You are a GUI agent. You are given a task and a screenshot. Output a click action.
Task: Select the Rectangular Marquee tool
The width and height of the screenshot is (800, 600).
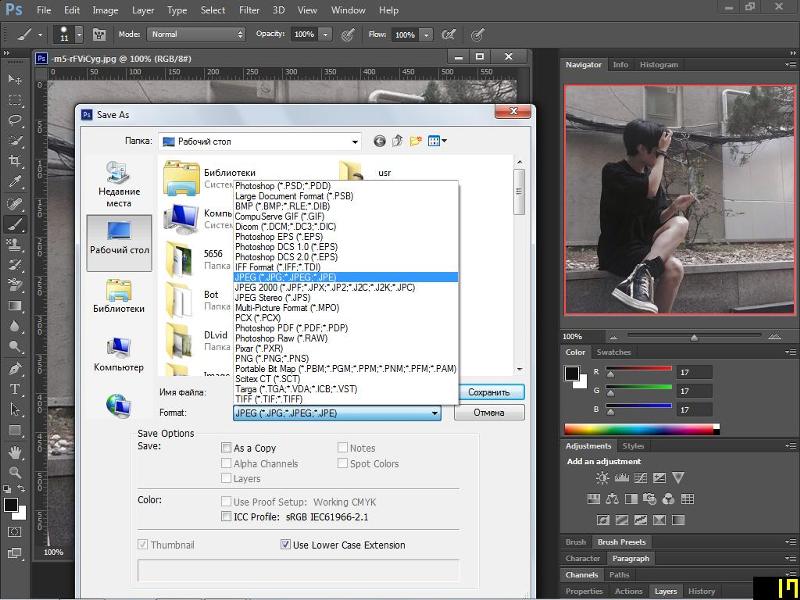[15, 99]
